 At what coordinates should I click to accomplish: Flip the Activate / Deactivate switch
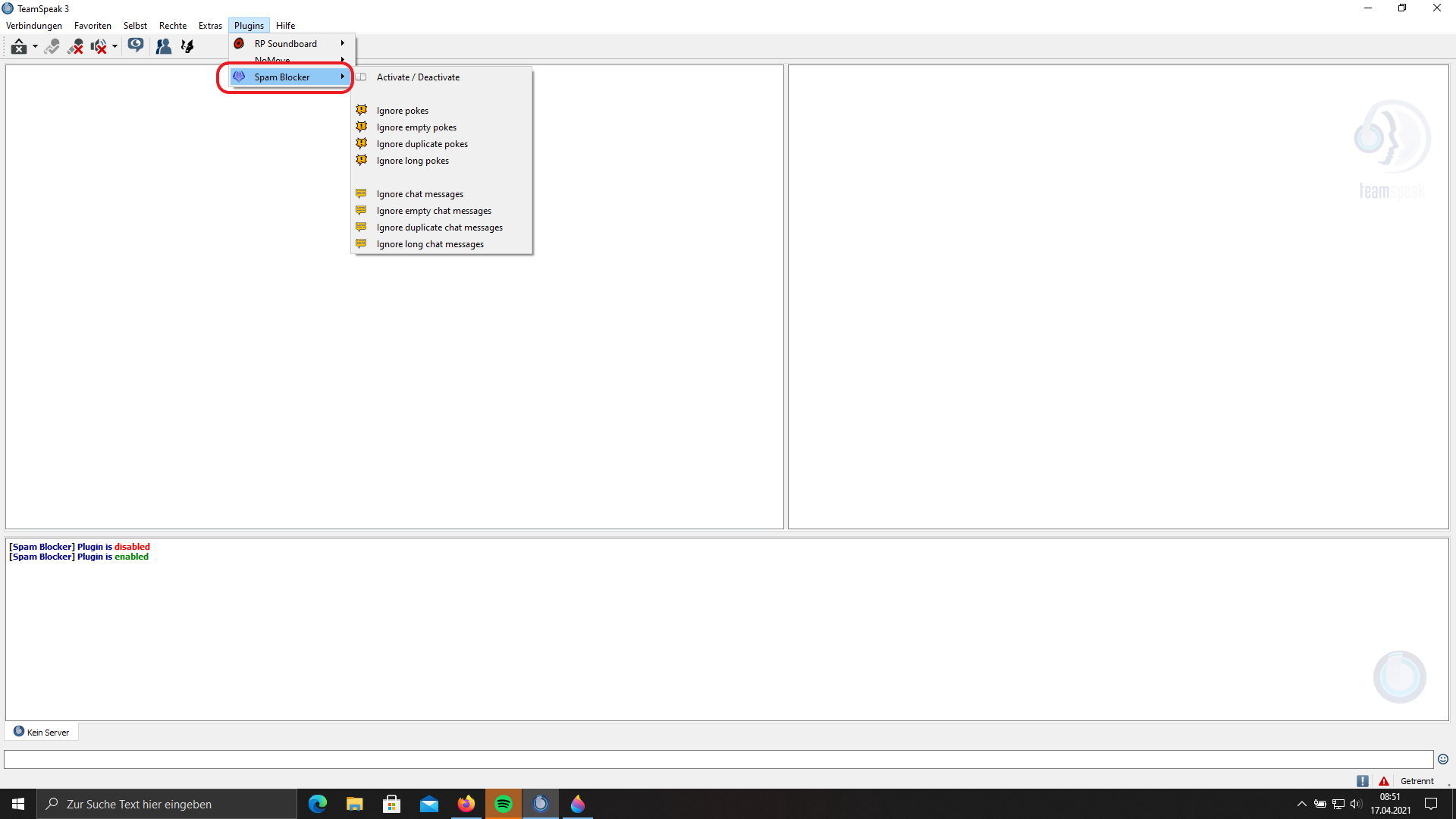pos(362,77)
